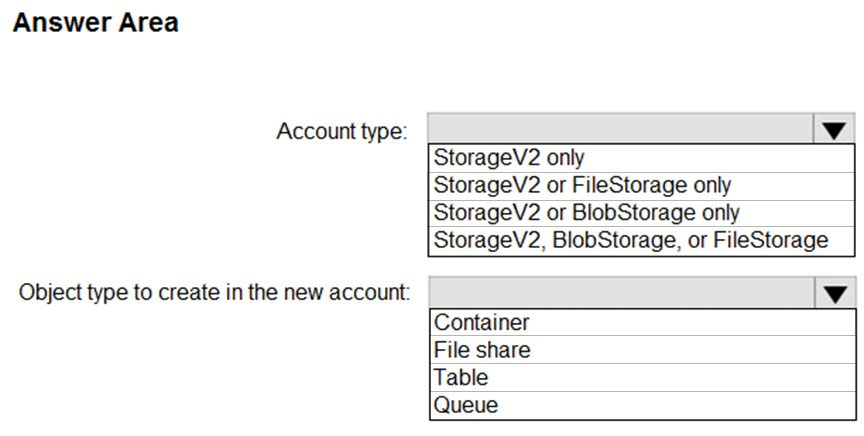
Task: Select the File share option
Action: [482, 350]
